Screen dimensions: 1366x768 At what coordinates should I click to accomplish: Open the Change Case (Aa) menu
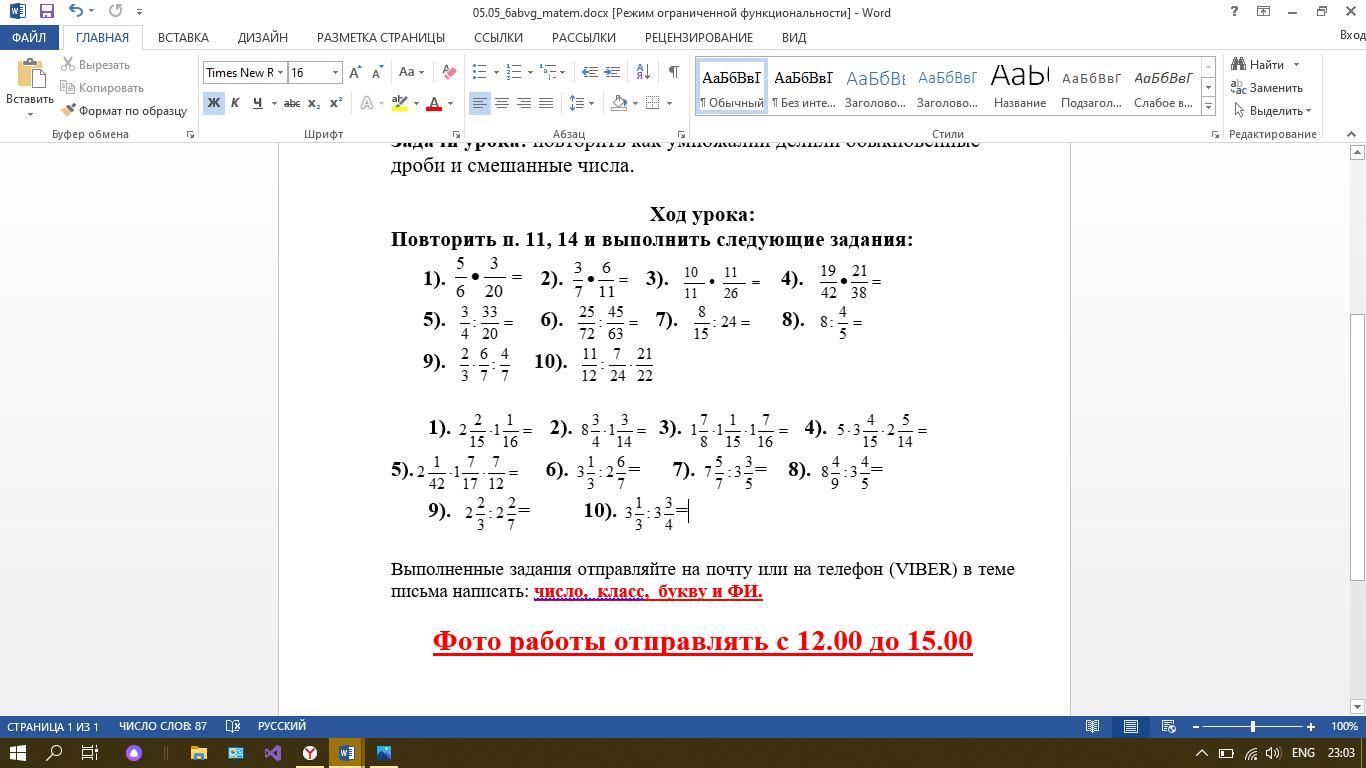click(x=410, y=72)
